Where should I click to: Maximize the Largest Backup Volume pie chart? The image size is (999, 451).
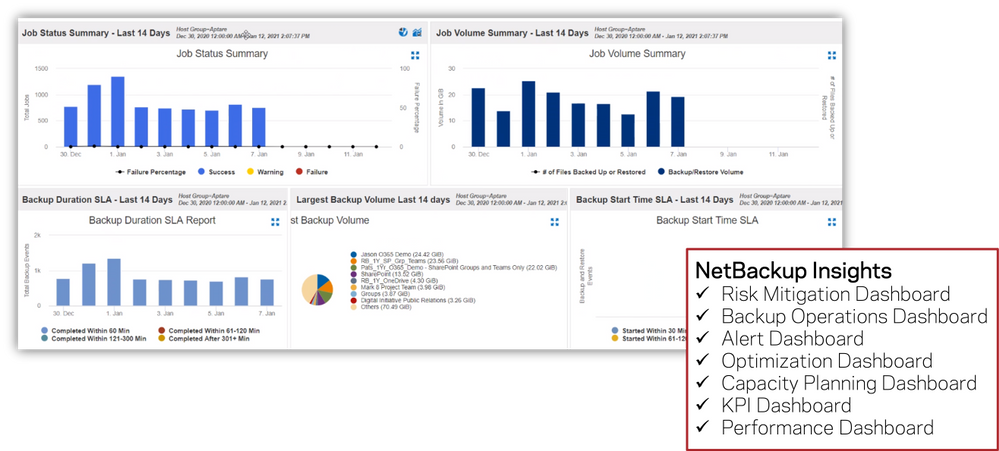(554, 222)
